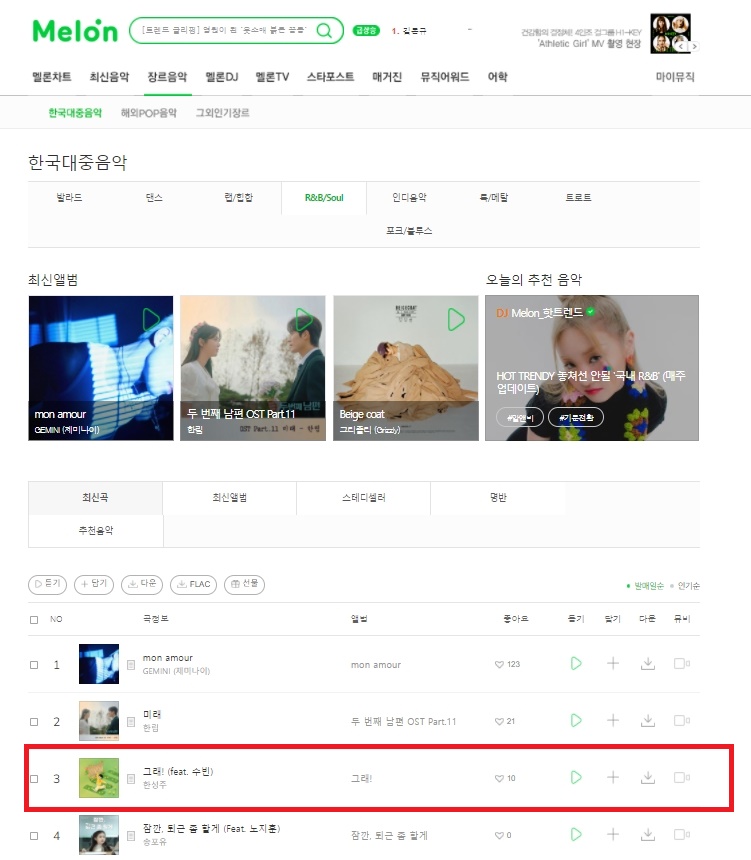Like song 1 heart icon
Screen dimensions: 751x860
click(x=499, y=664)
